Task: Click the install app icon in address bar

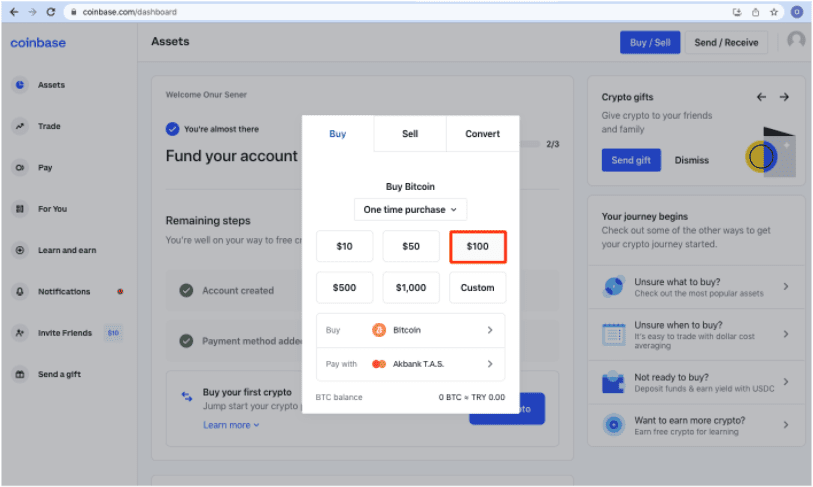Action: point(737,12)
